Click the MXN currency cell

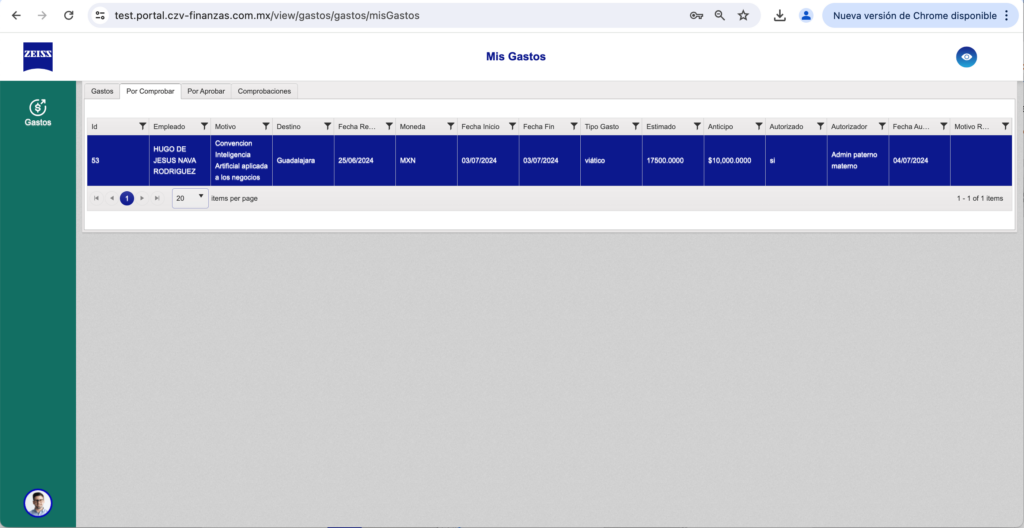tap(426, 160)
